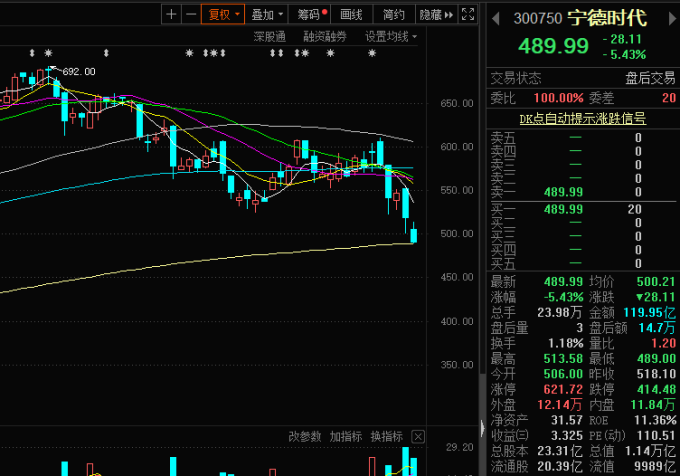Screen dimensions: 681x476
Task: Click the 融资融券 label
Action: 325,37
